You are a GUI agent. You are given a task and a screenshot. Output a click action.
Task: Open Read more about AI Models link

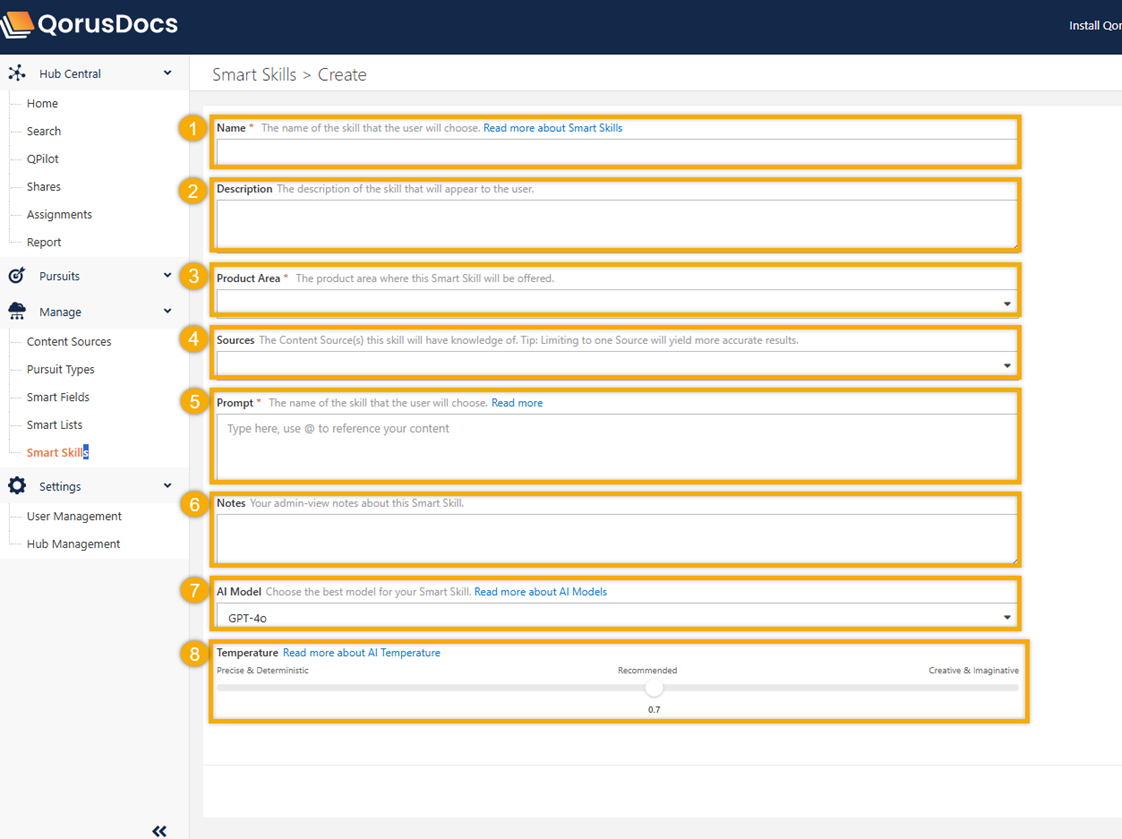pos(540,592)
